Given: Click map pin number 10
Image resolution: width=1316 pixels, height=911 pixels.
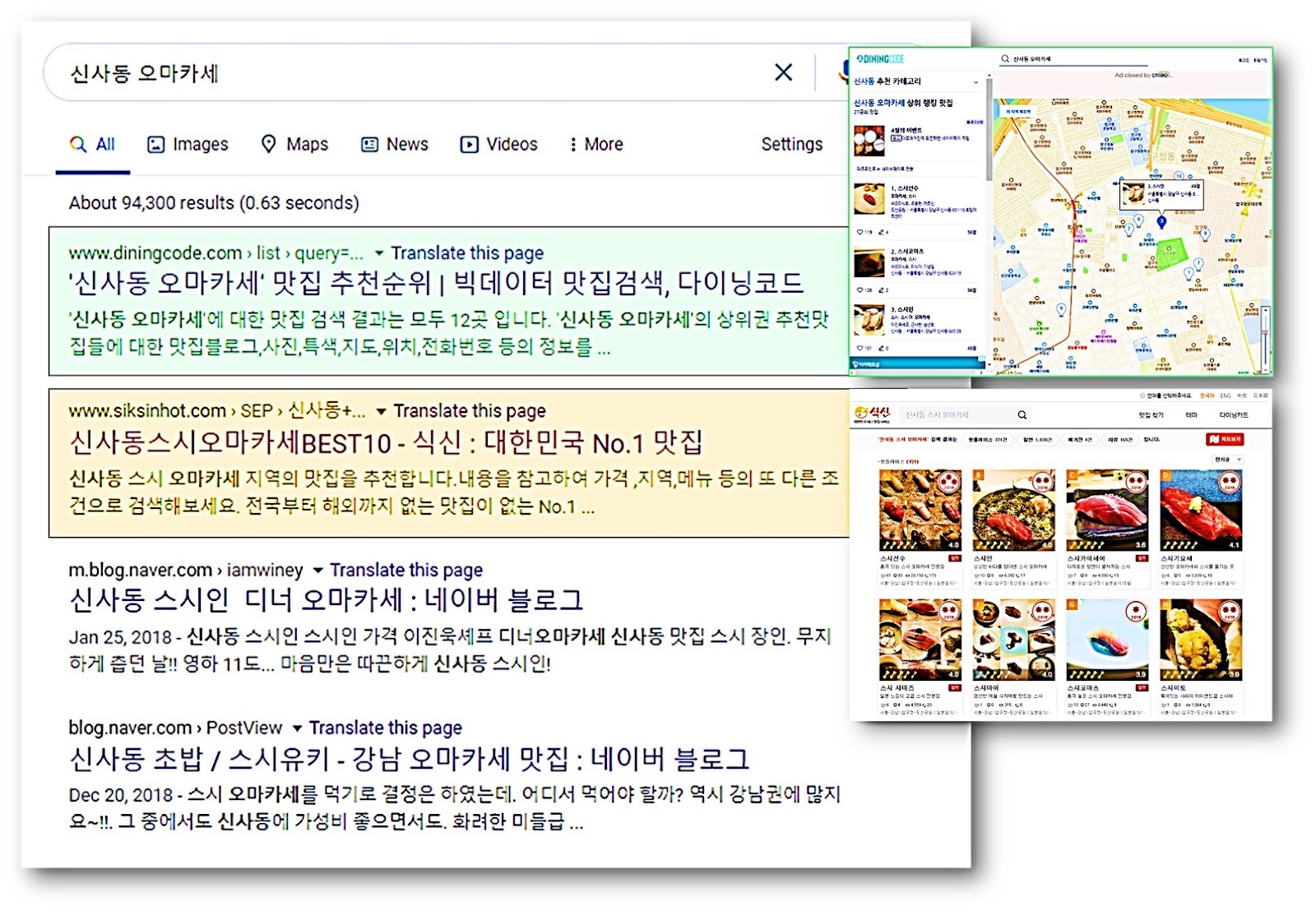Looking at the screenshot, I should [1179, 176].
